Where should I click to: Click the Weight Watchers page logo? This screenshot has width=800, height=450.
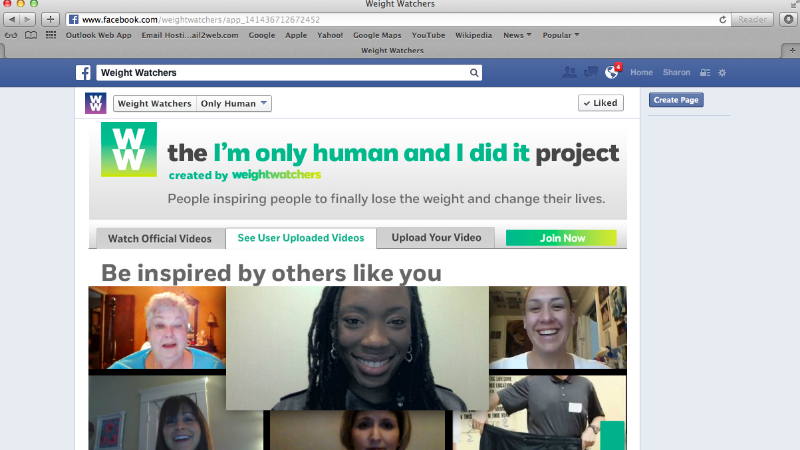tap(95, 103)
